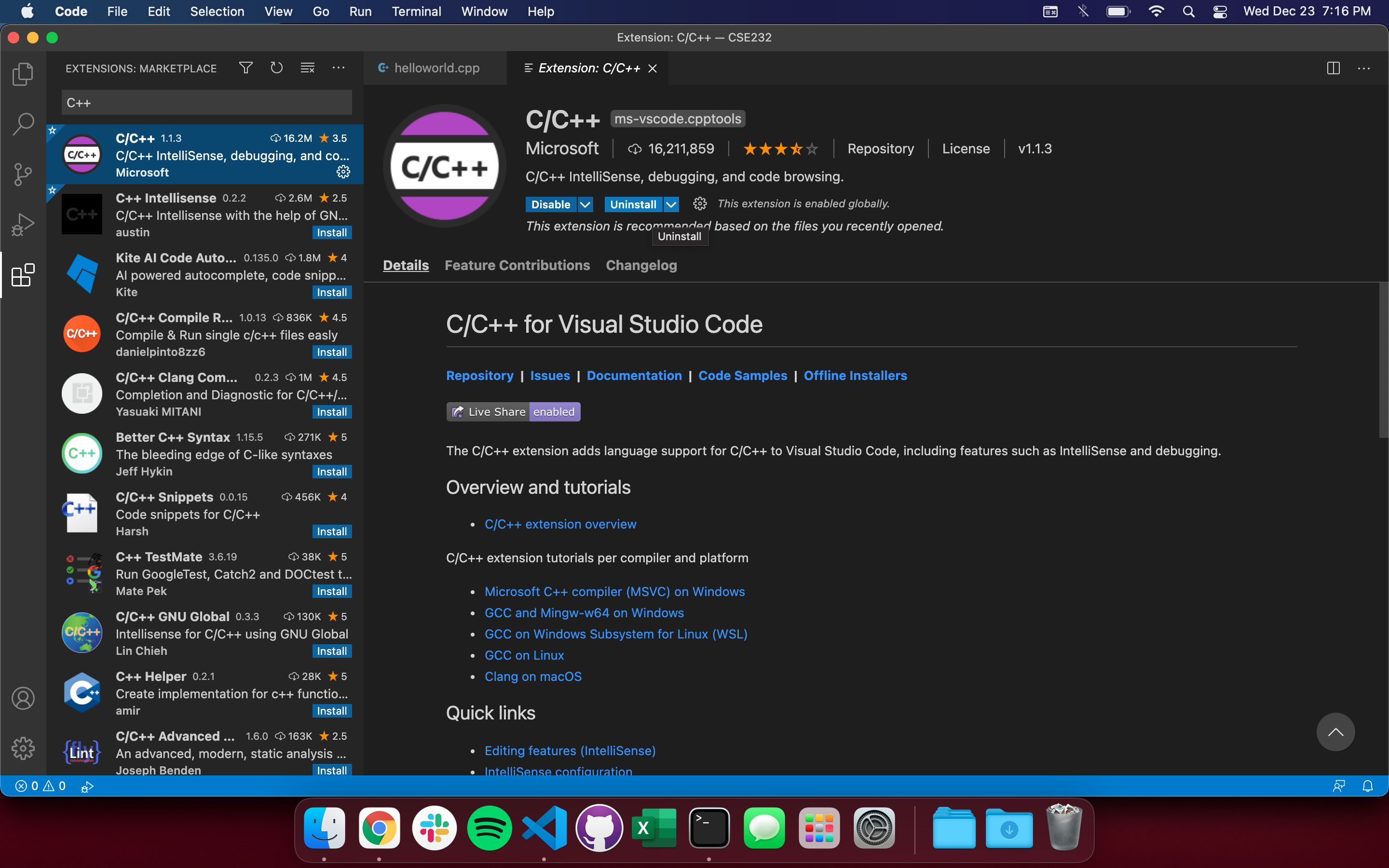
Task: Clear extensions search results icon
Action: tap(308, 68)
